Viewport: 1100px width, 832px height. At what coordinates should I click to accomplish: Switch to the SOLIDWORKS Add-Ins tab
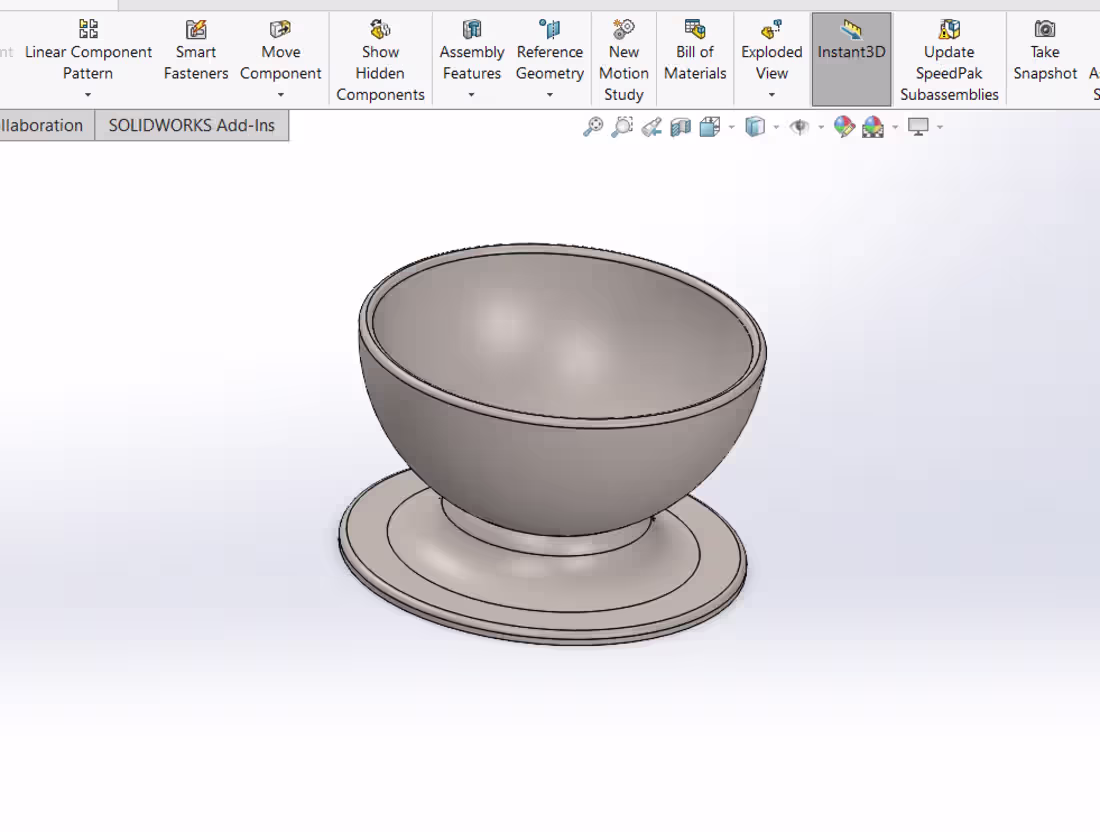(x=192, y=124)
